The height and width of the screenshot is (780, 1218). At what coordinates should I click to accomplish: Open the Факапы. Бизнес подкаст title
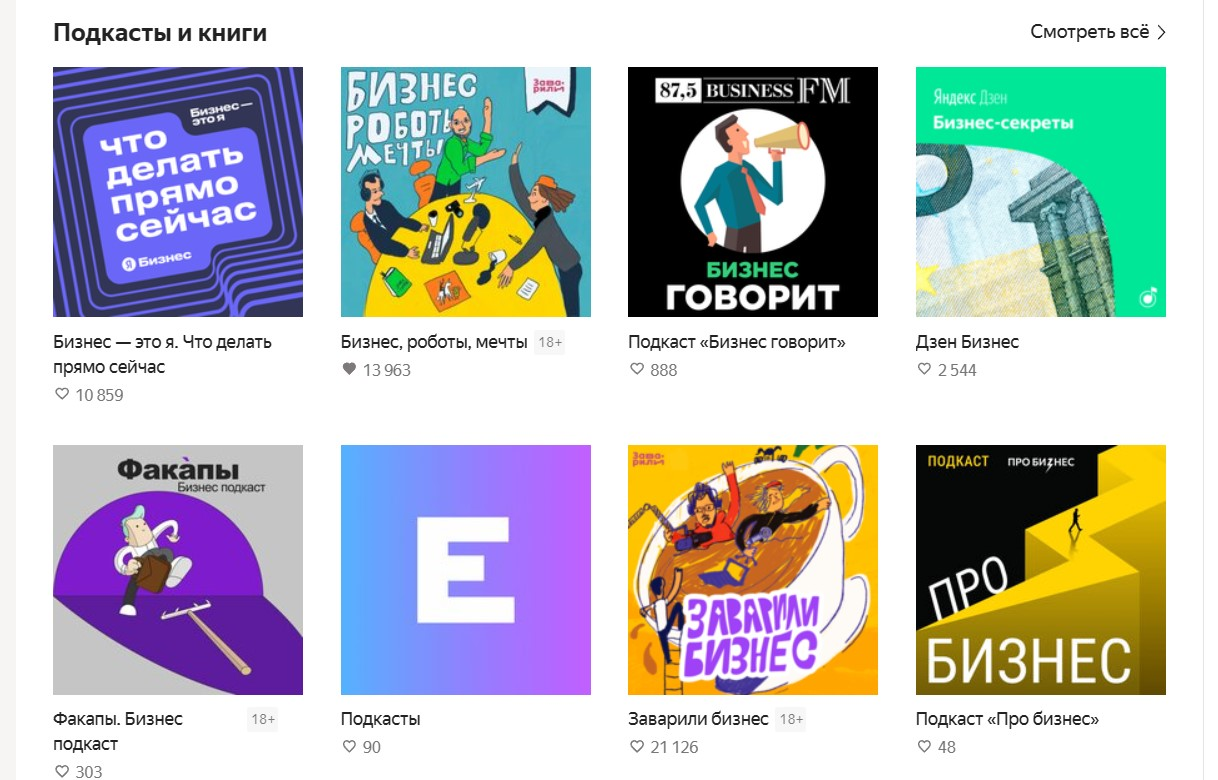118,732
